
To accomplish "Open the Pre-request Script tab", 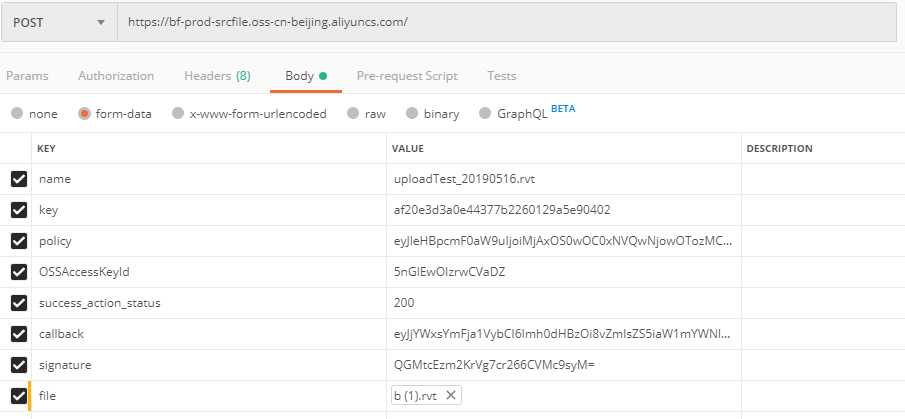I will (x=407, y=76).
